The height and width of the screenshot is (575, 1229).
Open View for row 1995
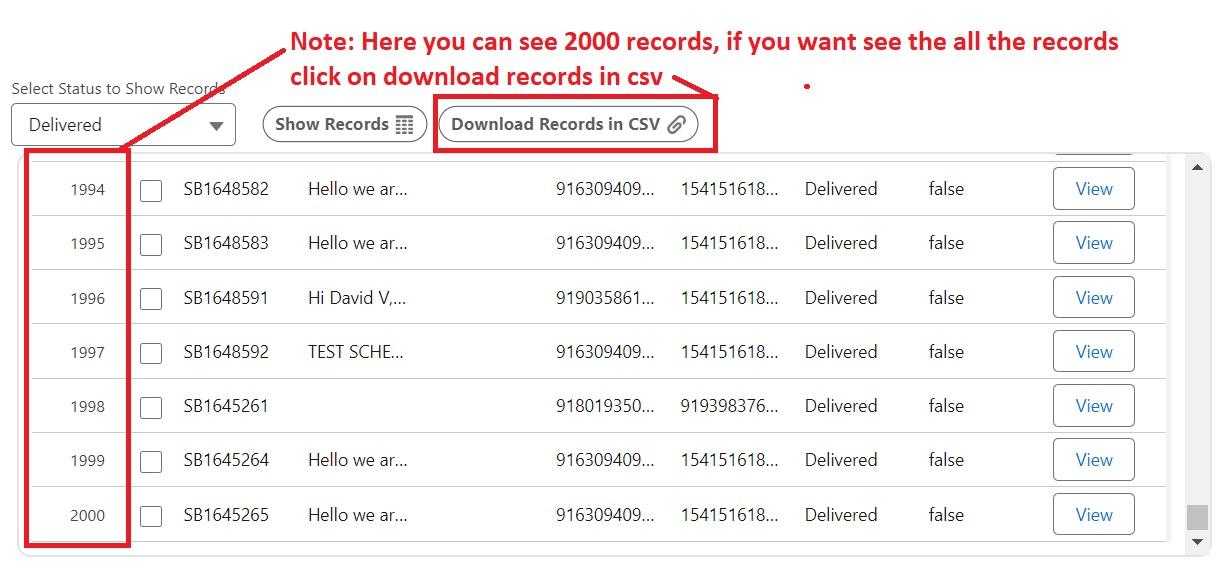[x=1094, y=243]
